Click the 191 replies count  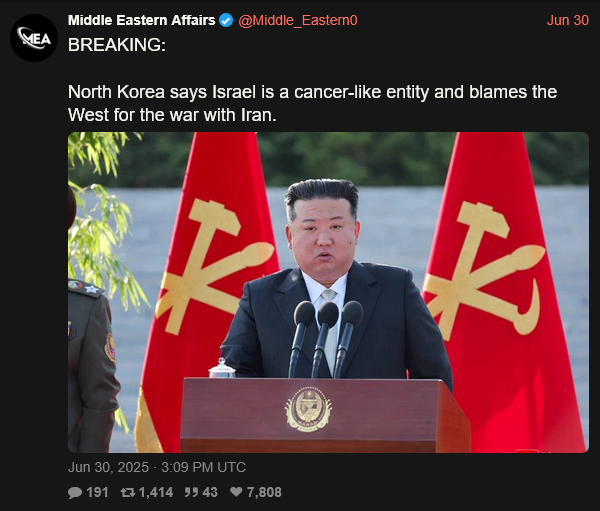(97, 492)
